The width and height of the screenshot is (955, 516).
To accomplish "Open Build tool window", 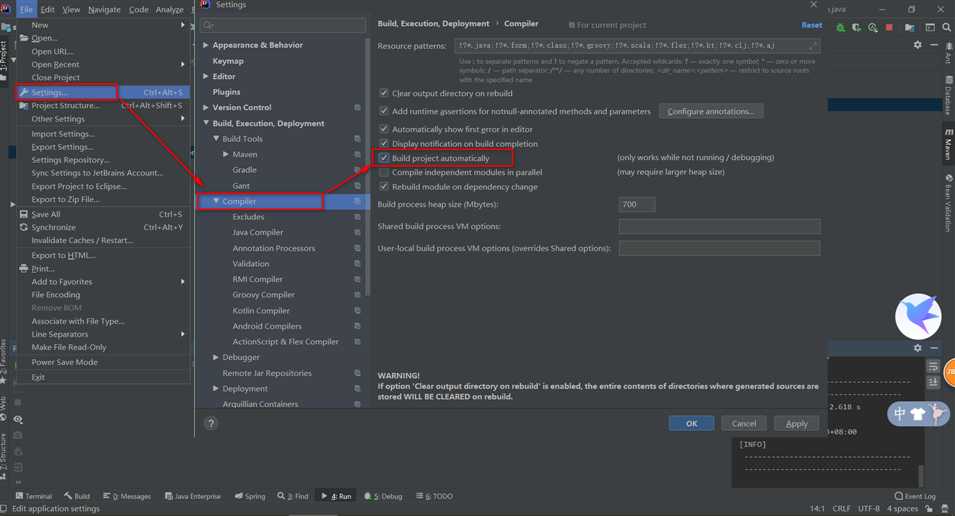I will pos(77,497).
